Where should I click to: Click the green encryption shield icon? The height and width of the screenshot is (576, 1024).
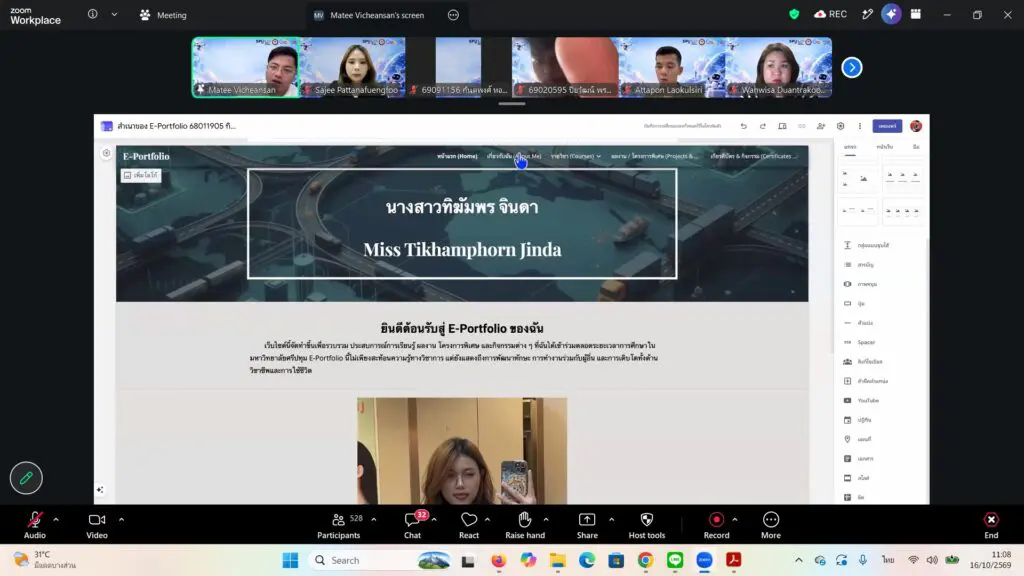[794, 14]
